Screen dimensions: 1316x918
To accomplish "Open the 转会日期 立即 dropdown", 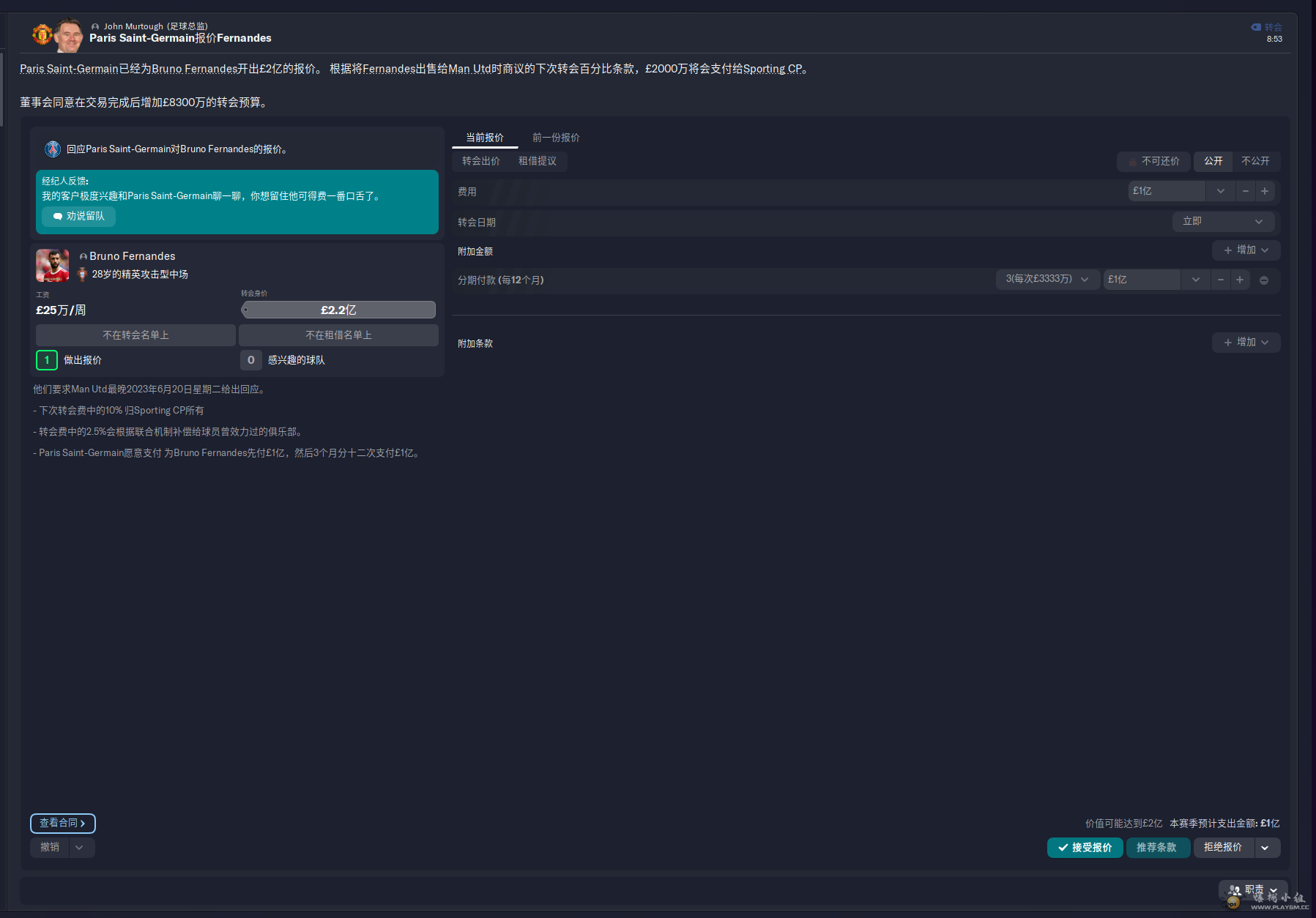I will click(x=1224, y=221).
